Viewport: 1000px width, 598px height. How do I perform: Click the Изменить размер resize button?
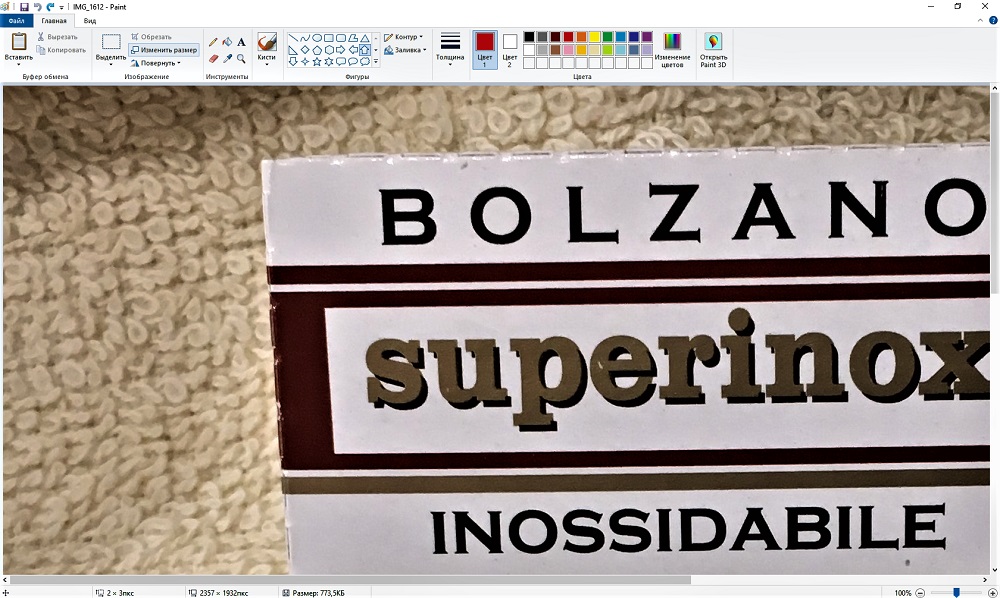(x=164, y=50)
